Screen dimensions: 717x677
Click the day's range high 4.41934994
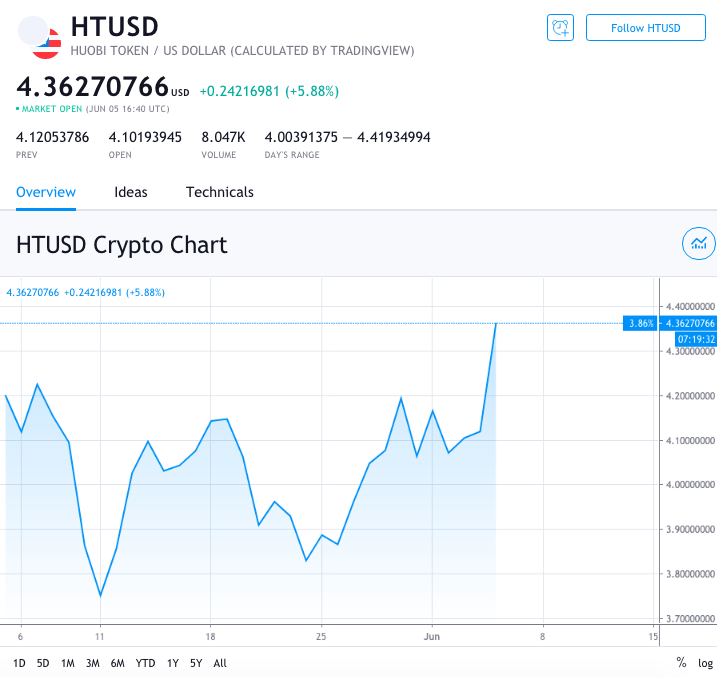pyautogui.click(x=394, y=137)
